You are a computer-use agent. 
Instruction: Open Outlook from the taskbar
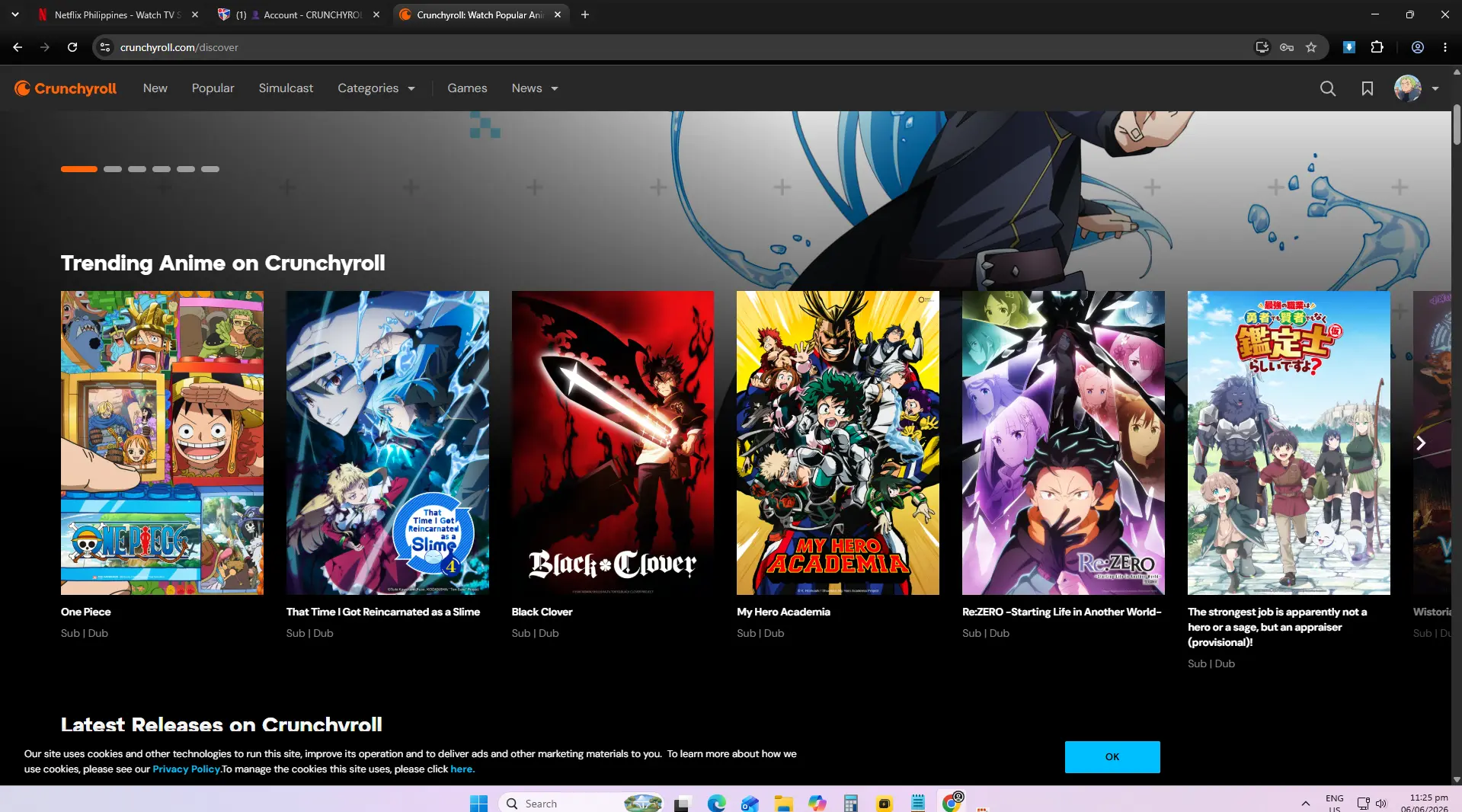tap(750, 803)
